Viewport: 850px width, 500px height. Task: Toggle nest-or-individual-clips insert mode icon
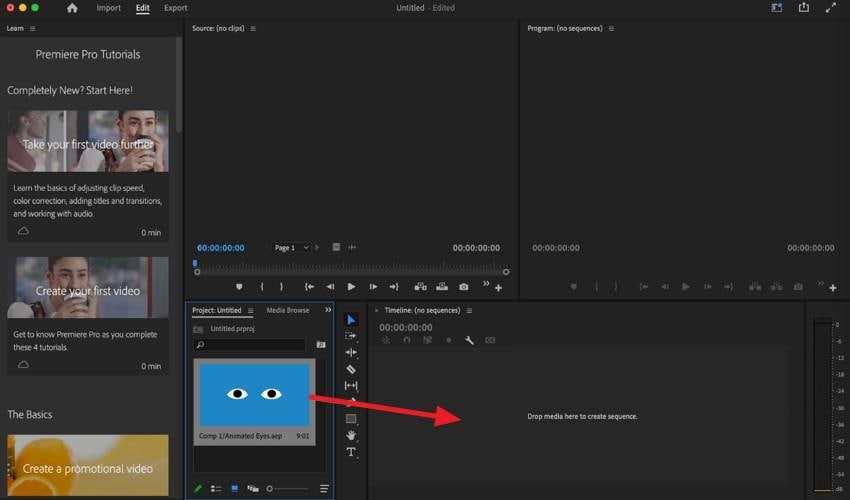click(385, 340)
